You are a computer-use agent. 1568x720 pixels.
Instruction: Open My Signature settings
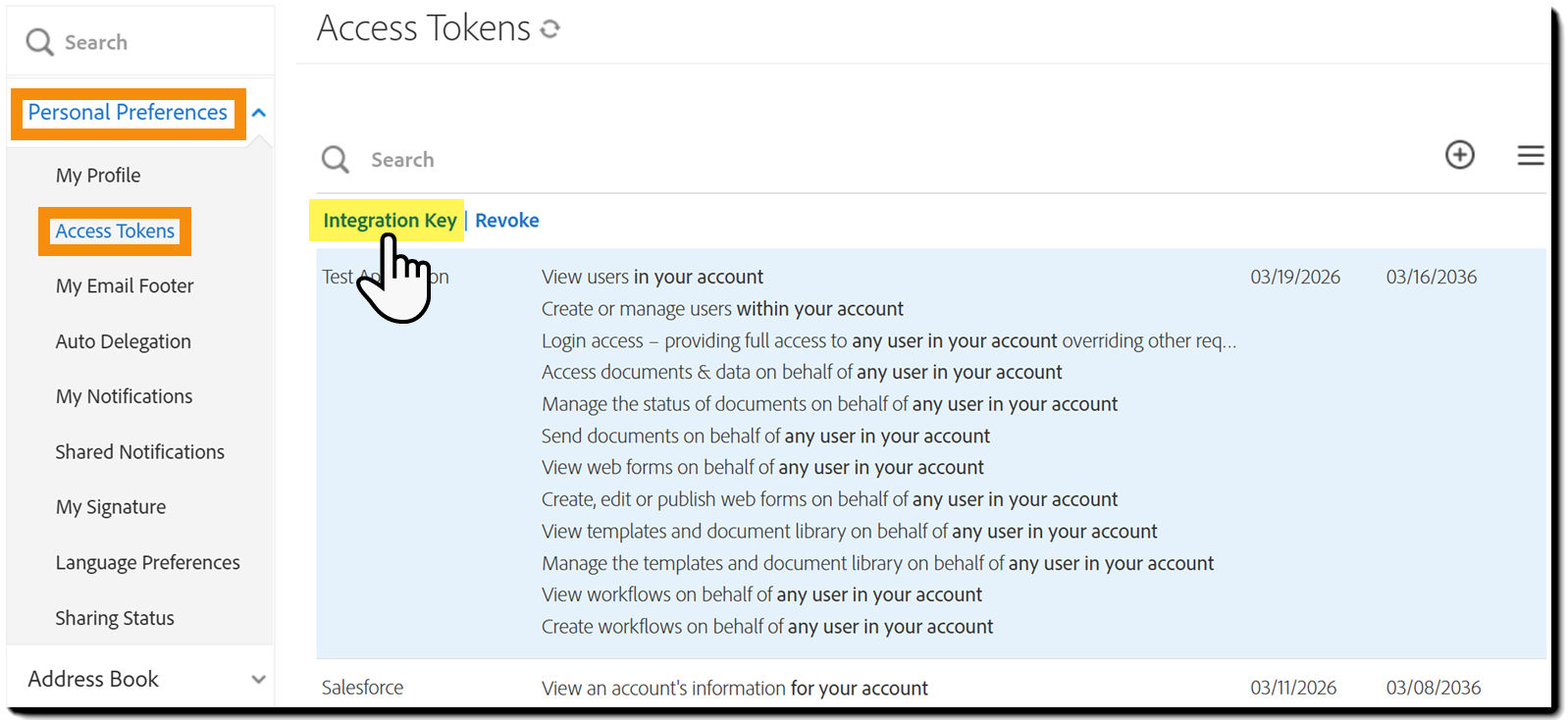[x=111, y=506]
